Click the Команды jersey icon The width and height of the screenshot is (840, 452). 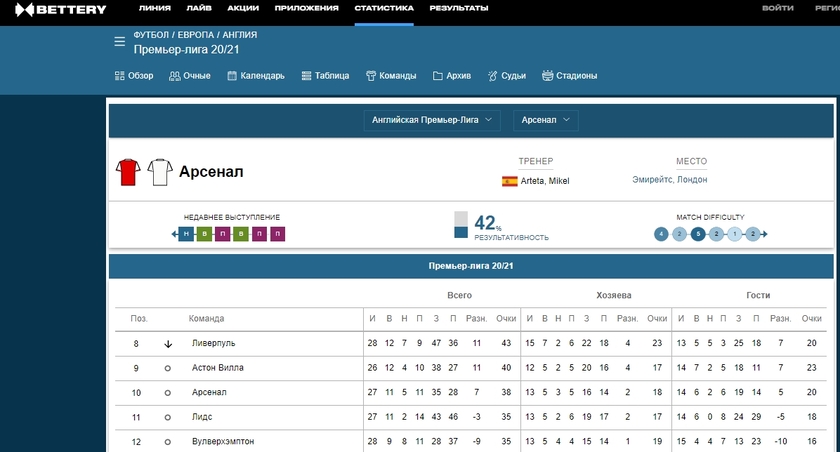point(371,76)
